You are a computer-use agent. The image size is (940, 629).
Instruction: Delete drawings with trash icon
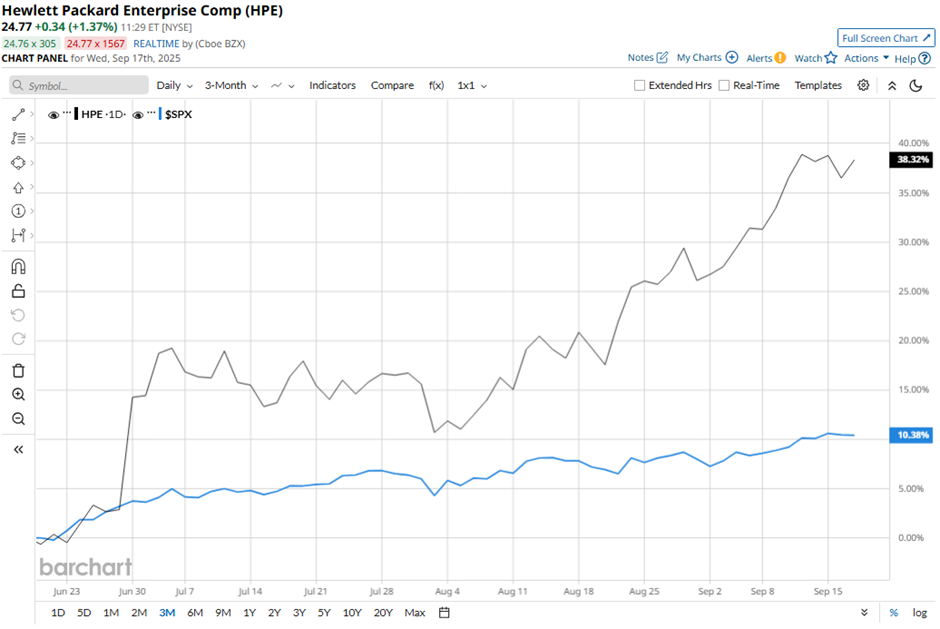pyautogui.click(x=18, y=371)
